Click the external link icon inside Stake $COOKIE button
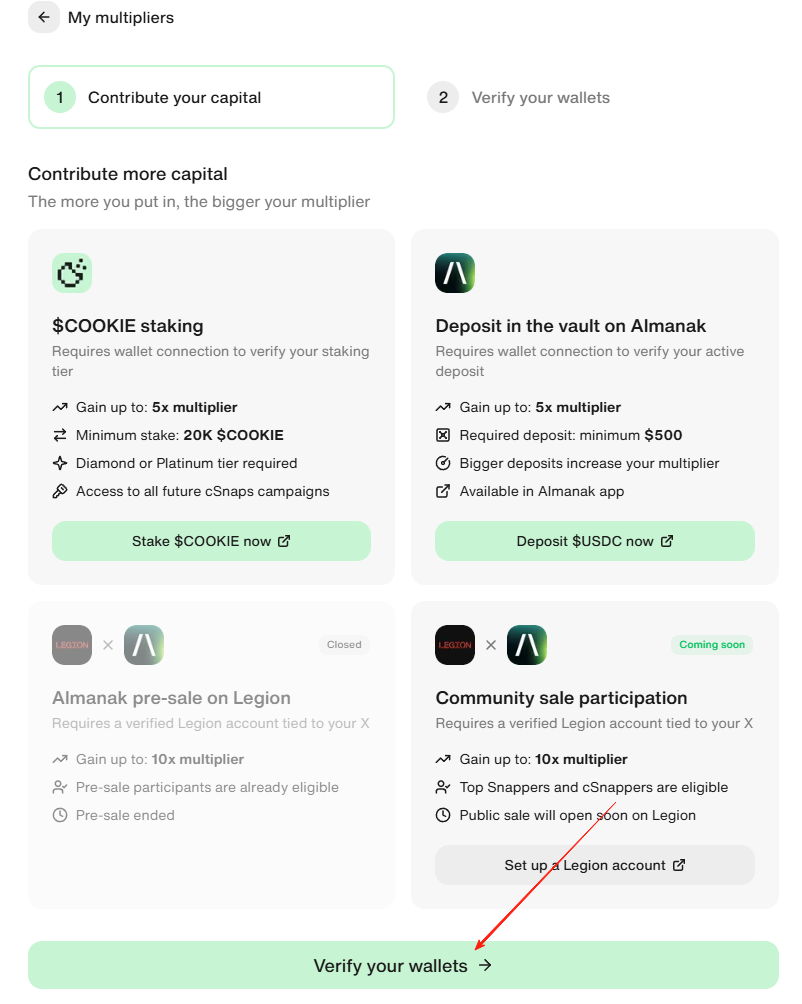The image size is (802, 1004). click(x=284, y=540)
